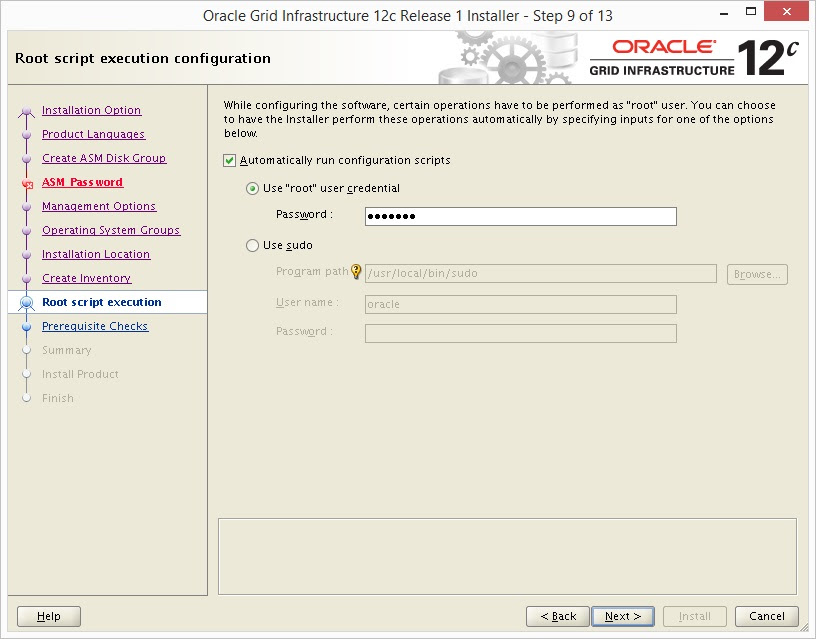This screenshot has width=816, height=639.
Task: Go to Product Languages step
Action: click(x=94, y=134)
